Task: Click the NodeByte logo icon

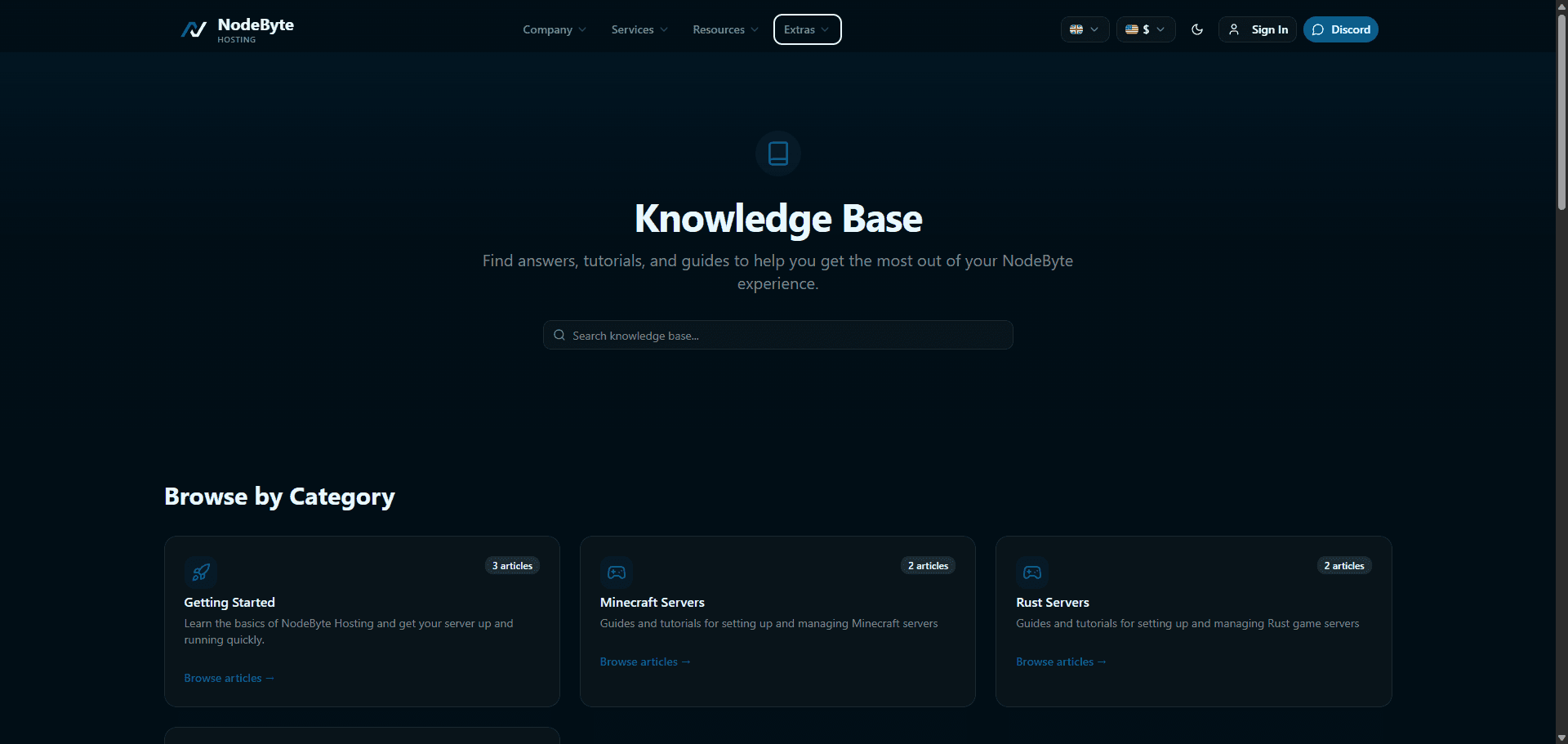Action: pos(194,30)
